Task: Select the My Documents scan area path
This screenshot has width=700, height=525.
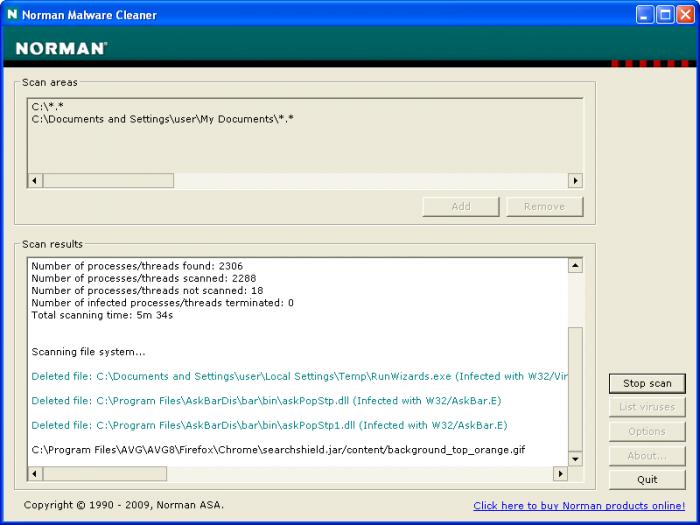Action: click(162, 119)
